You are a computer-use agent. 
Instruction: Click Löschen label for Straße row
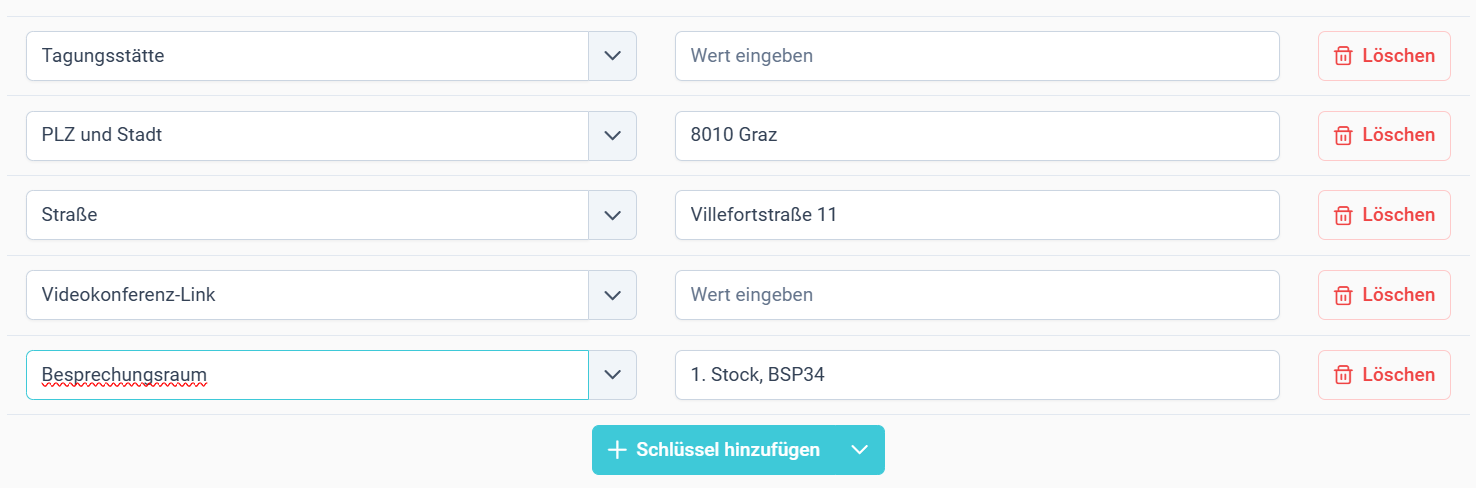tap(1399, 215)
